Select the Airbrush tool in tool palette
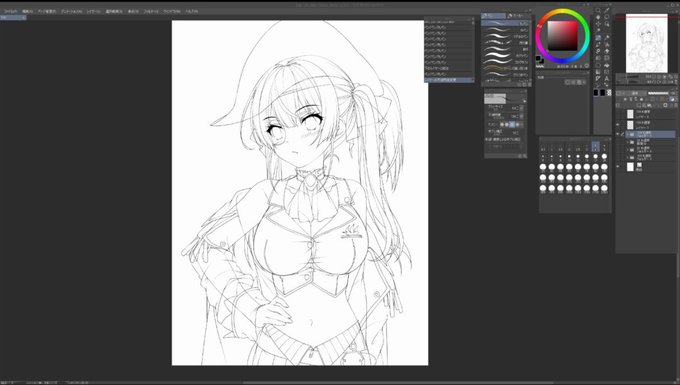The image size is (680, 385). point(607,45)
